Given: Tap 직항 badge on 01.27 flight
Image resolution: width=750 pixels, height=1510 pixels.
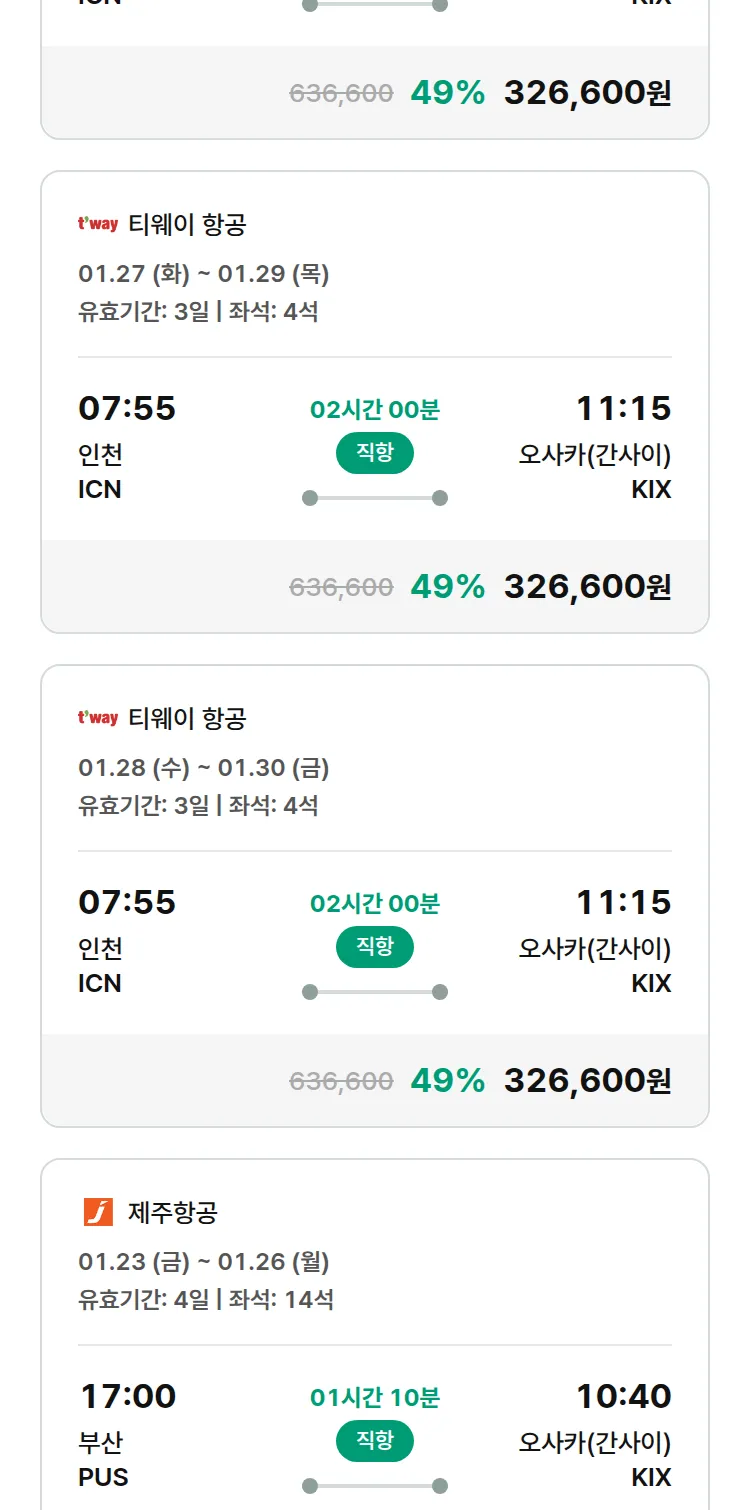Looking at the screenshot, I should pos(375,453).
